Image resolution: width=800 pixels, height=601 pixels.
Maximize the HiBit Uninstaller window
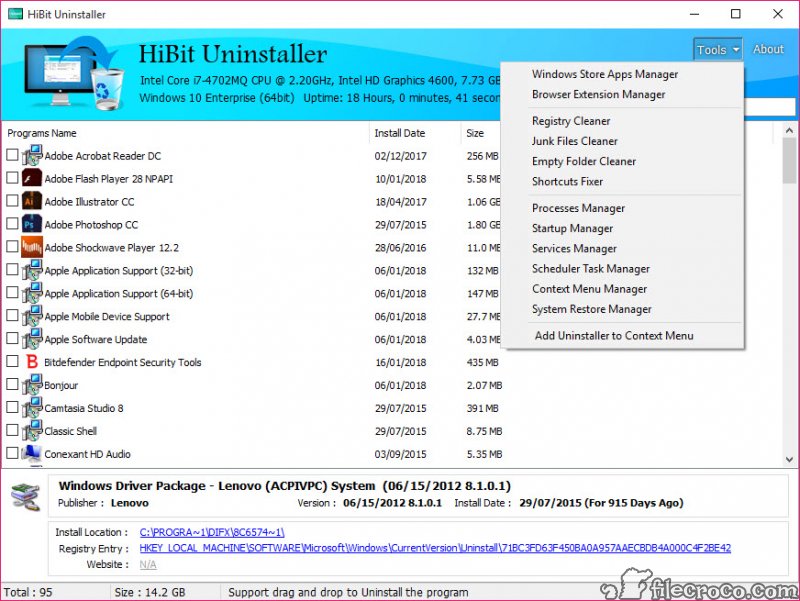736,14
